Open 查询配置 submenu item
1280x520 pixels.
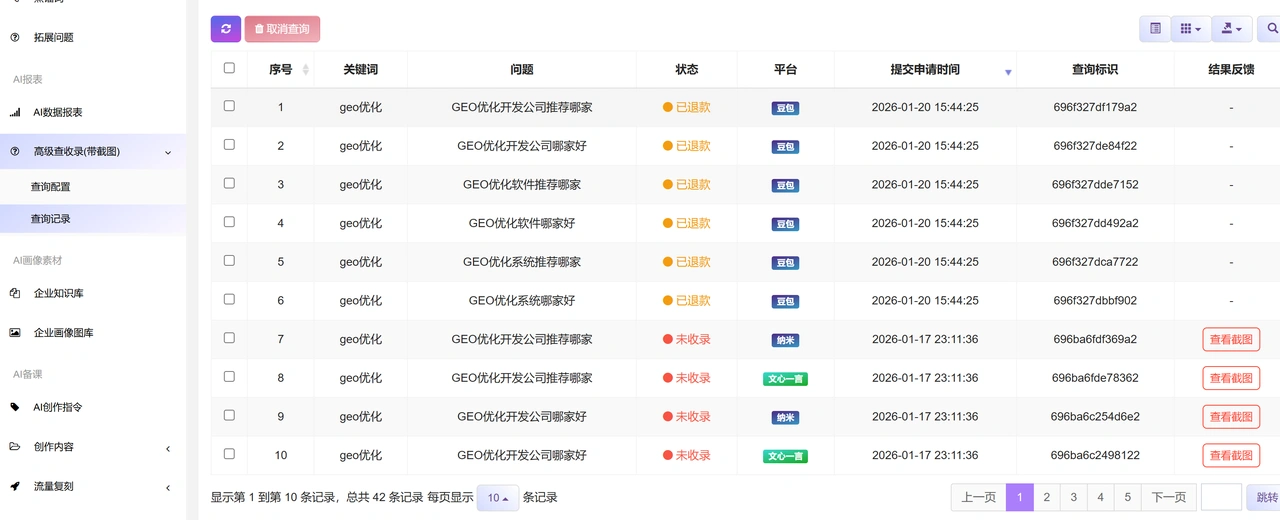[51, 186]
